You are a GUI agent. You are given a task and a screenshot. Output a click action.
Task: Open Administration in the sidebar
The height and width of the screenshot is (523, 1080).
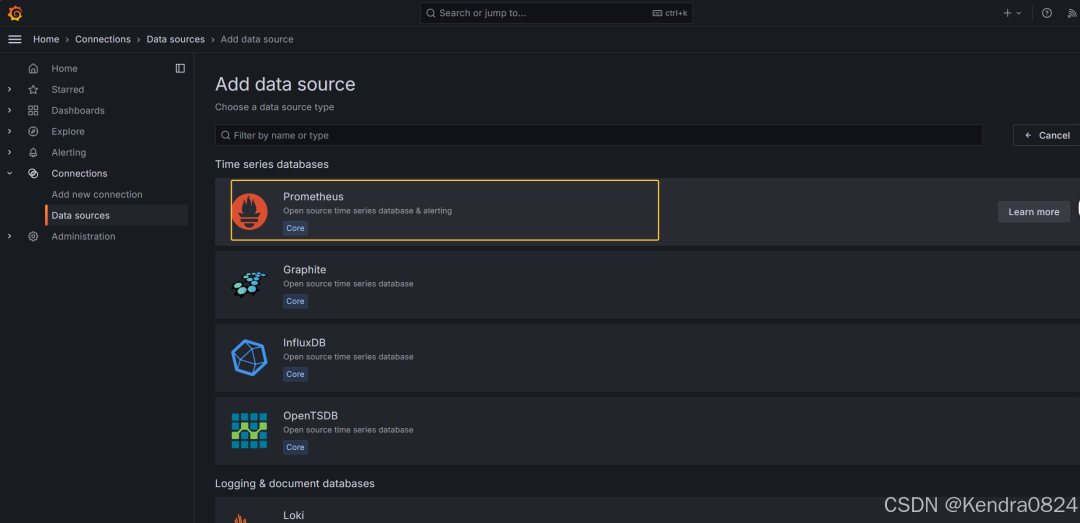pyautogui.click(x=83, y=236)
